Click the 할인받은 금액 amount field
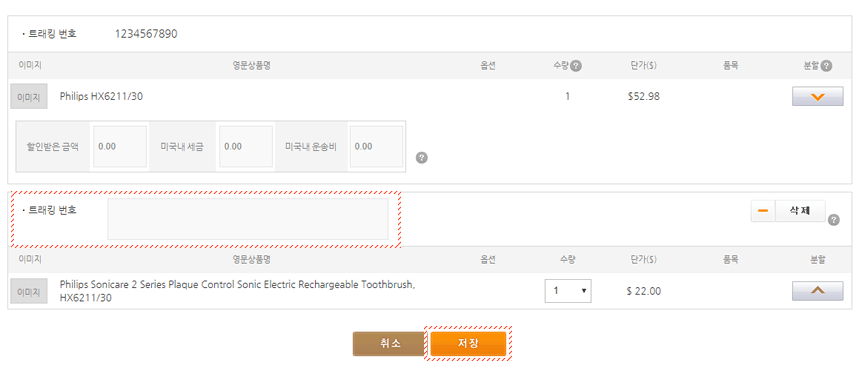This screenshot has width=860, height=368. pyautogui.click(x=120, y=146)
